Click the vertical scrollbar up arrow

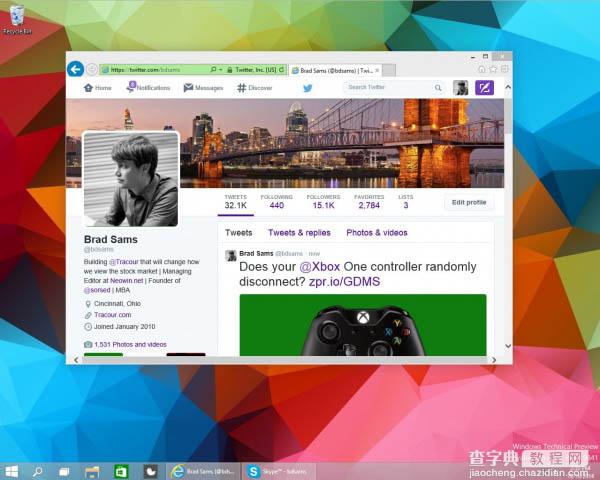tap(508, 87)
